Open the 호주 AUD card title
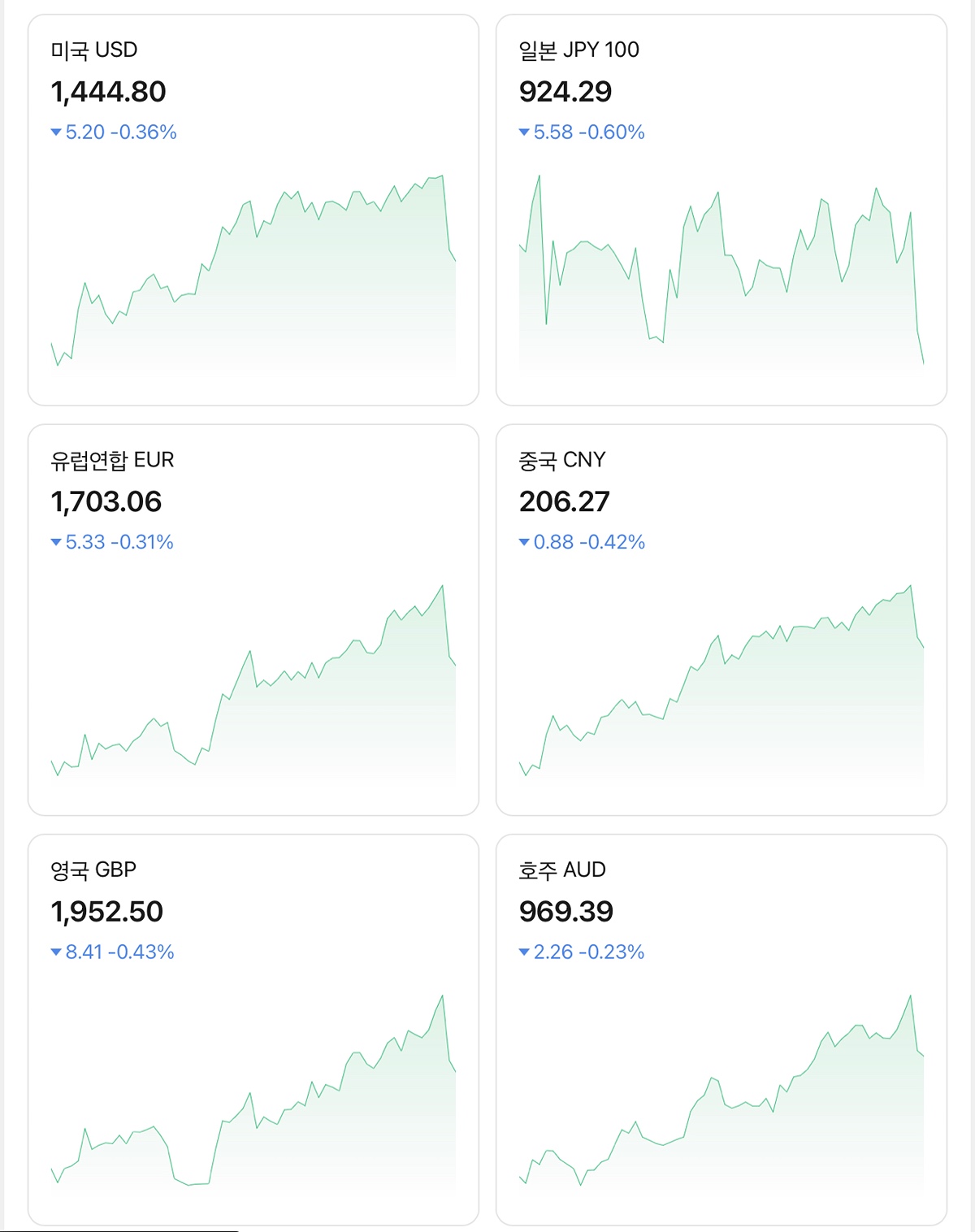 click(562, 870)
